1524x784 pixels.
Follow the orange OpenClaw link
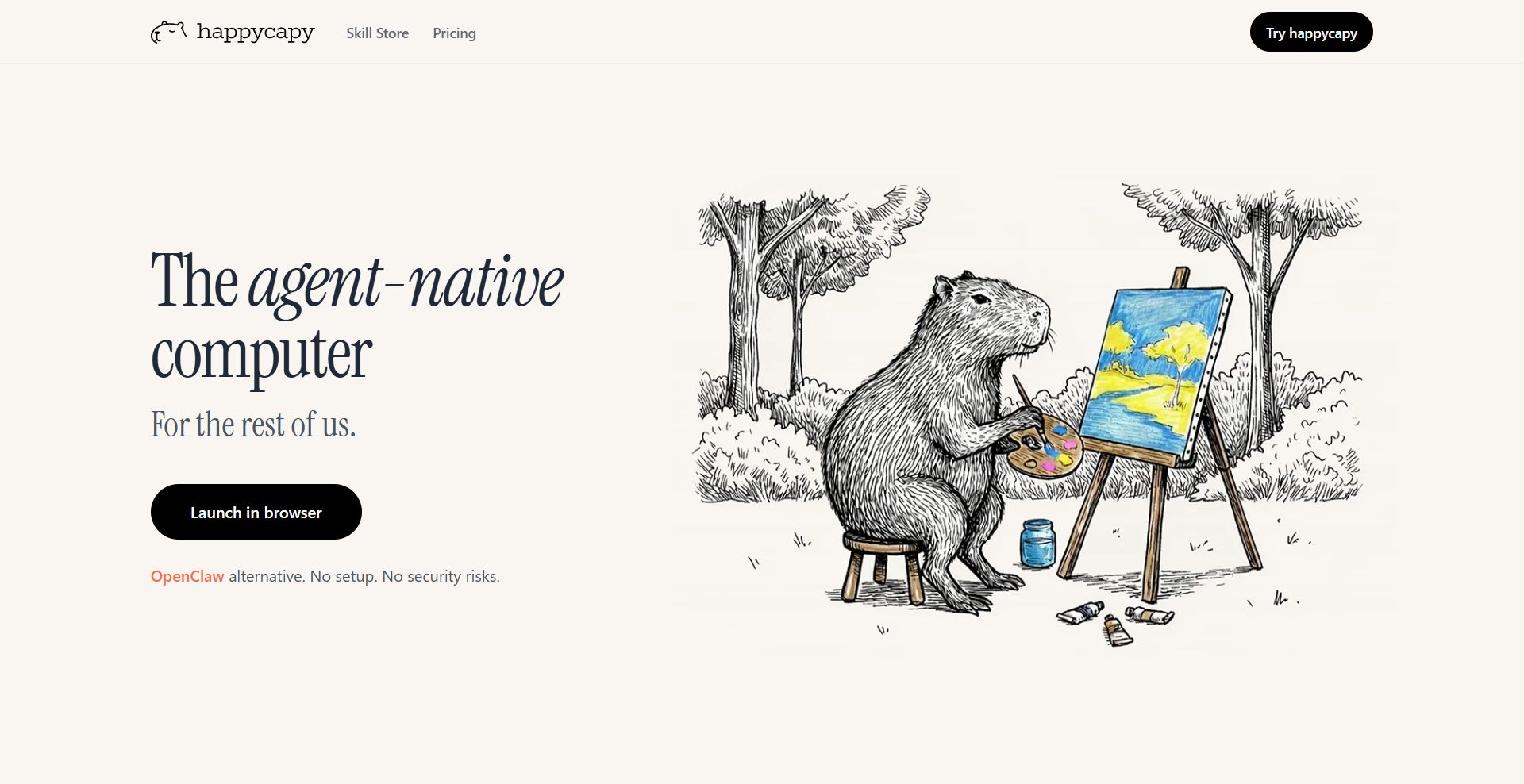click(x=187, y=576)
